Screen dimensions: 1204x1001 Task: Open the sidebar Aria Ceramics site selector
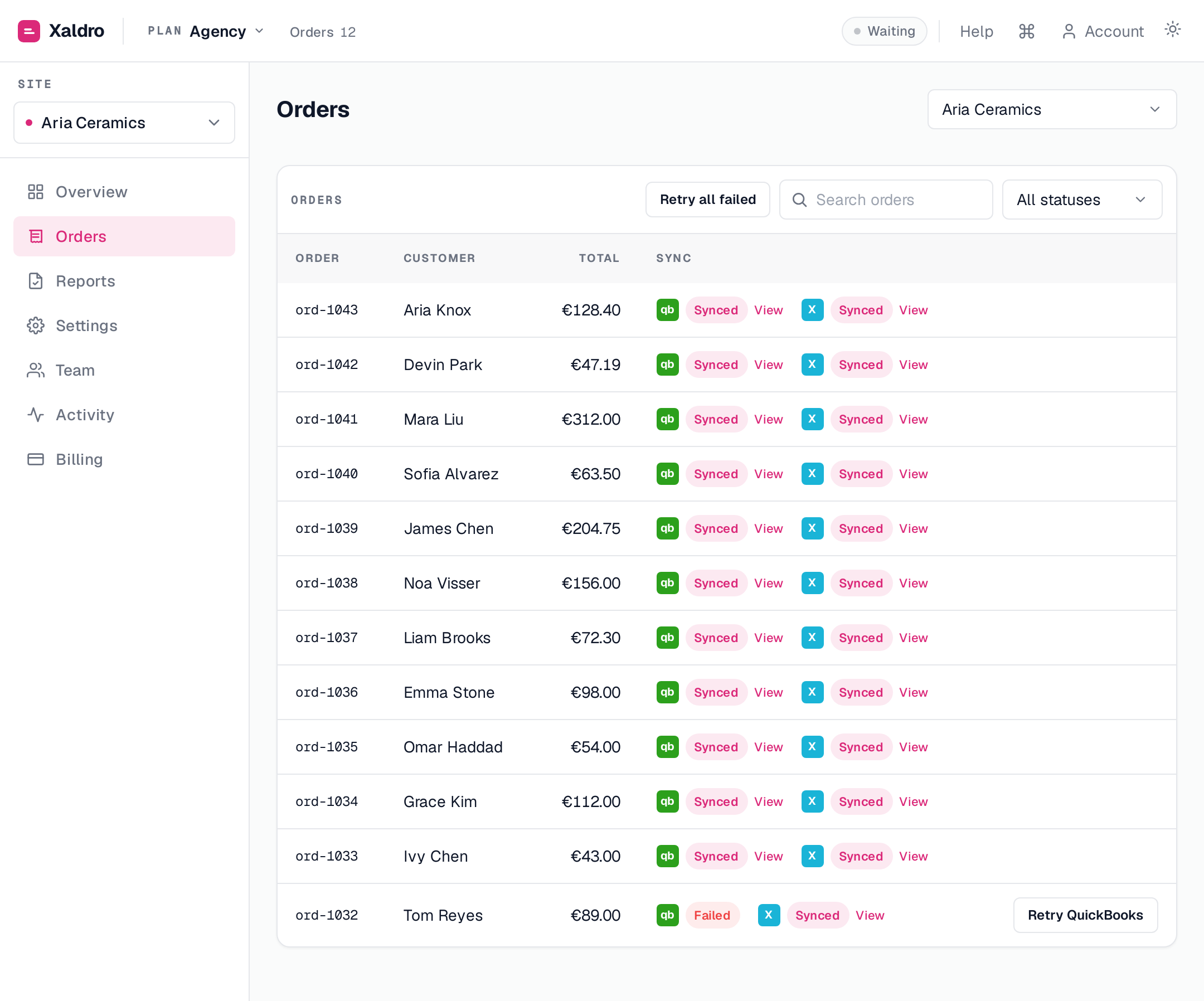pos(124,123)
